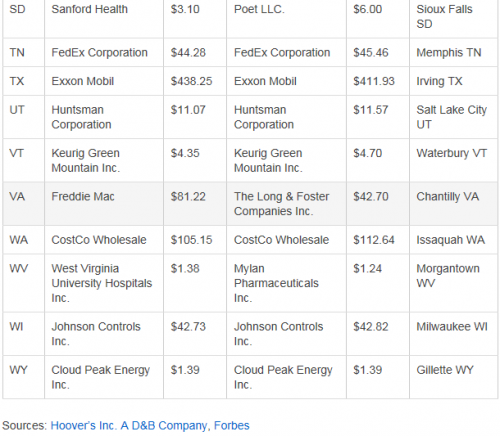Click the $42.82 Johnson Controls value
The height and width of the screenshot is (436, 500).
pyautogui.click(x=378, y=334)
